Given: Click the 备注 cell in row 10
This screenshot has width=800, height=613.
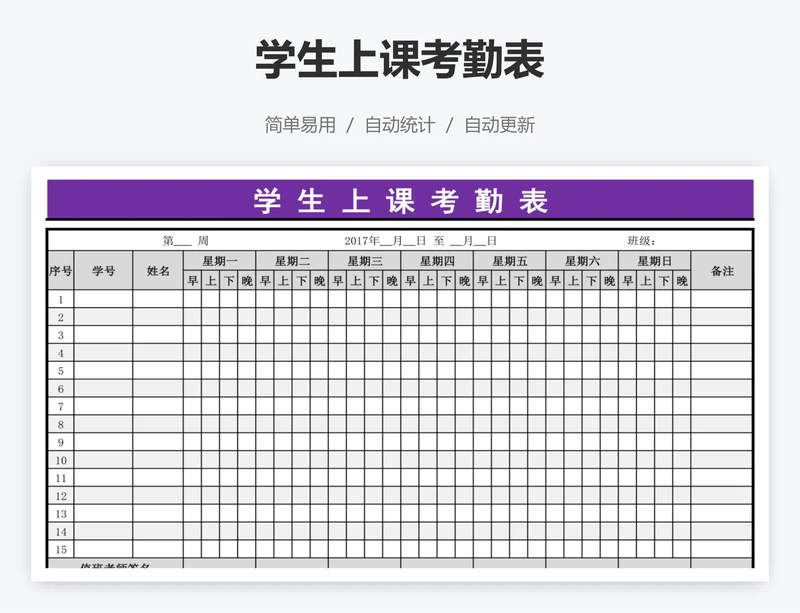Looking at the screenshot, I should coord(722,460).
